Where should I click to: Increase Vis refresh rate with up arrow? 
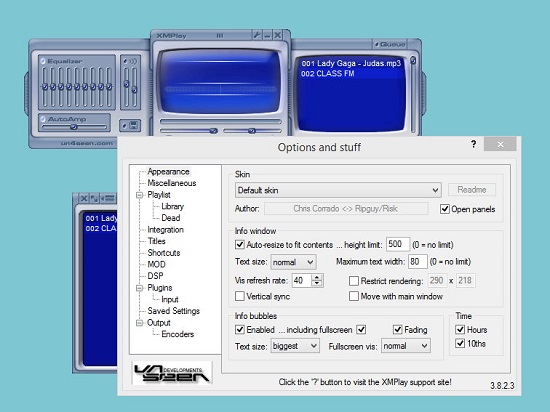317,277
